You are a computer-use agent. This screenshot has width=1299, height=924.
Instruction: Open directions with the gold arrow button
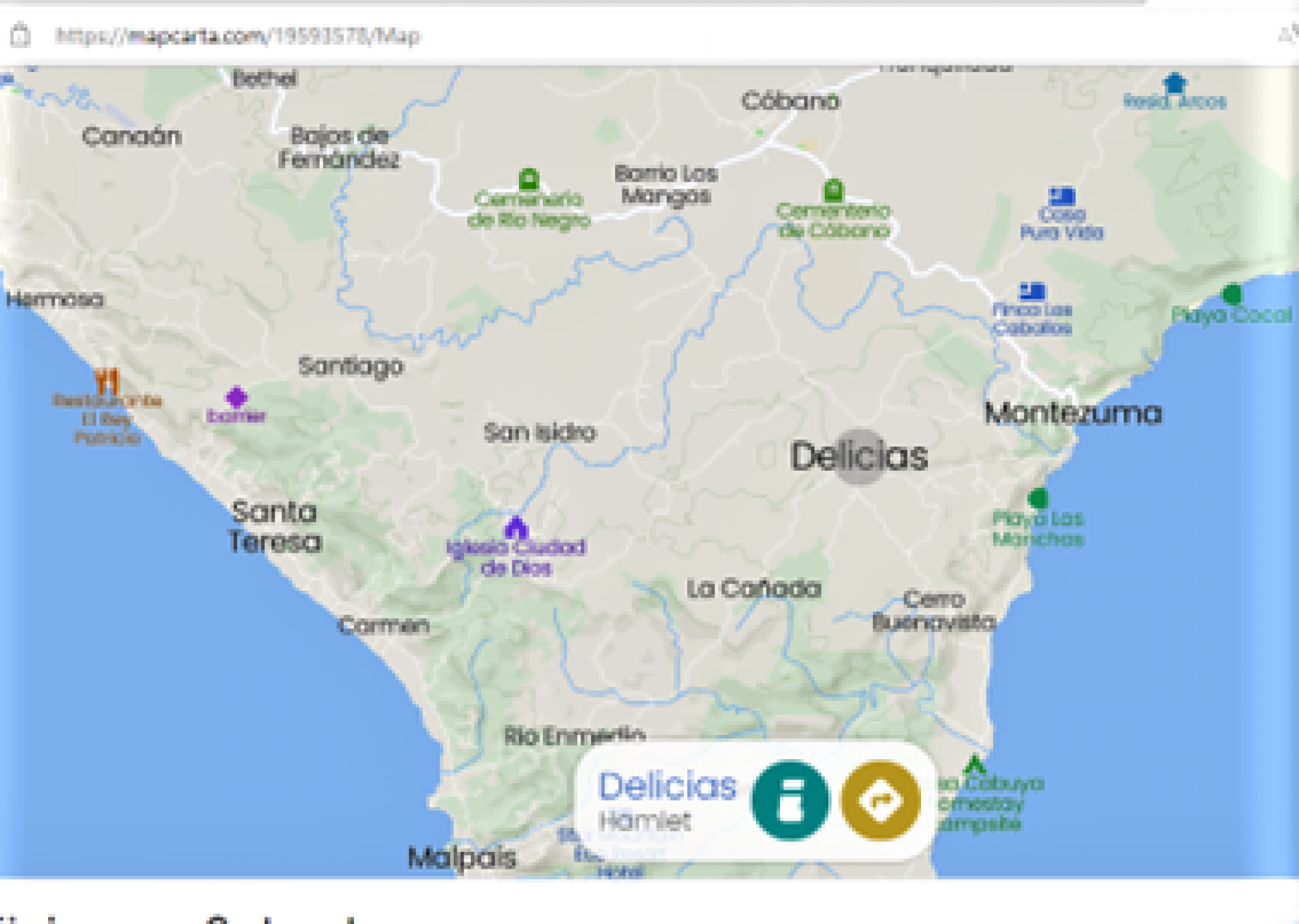coord(881,800)
